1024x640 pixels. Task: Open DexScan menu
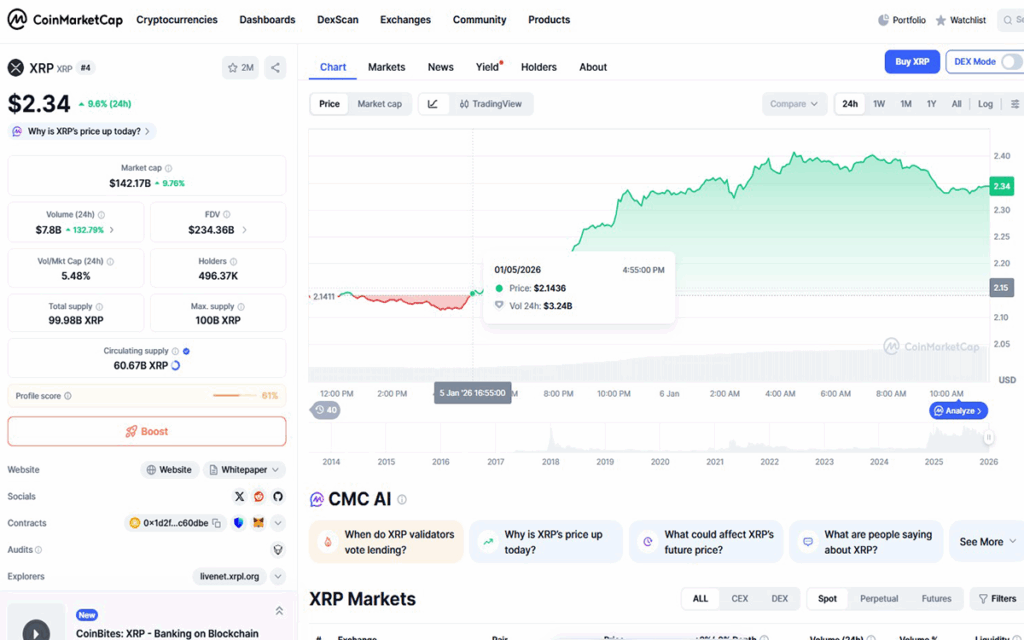point(338,20)
